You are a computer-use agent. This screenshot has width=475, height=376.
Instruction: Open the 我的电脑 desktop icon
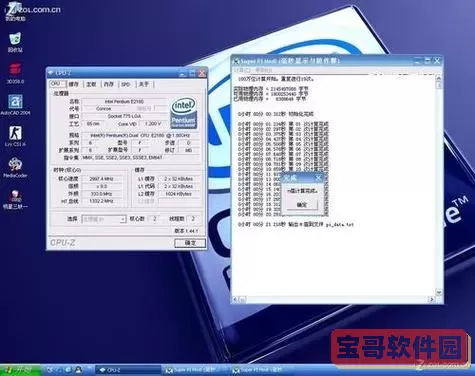[x=15, y=12]
